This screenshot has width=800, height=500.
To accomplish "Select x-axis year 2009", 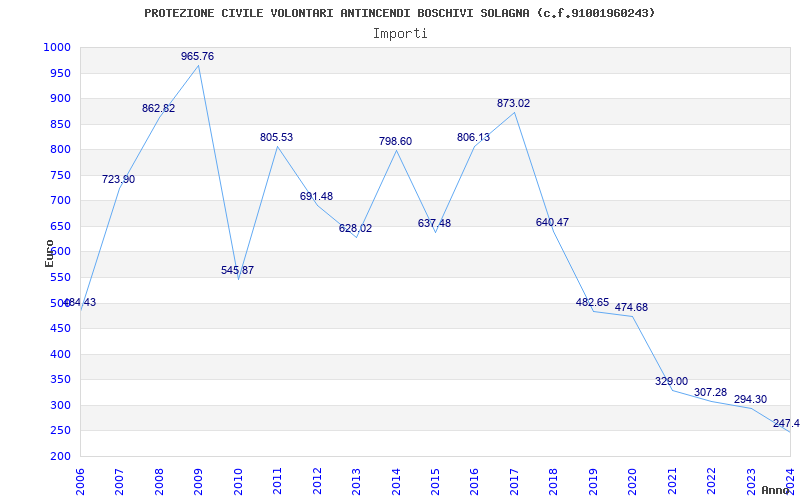I will point(198,480).
